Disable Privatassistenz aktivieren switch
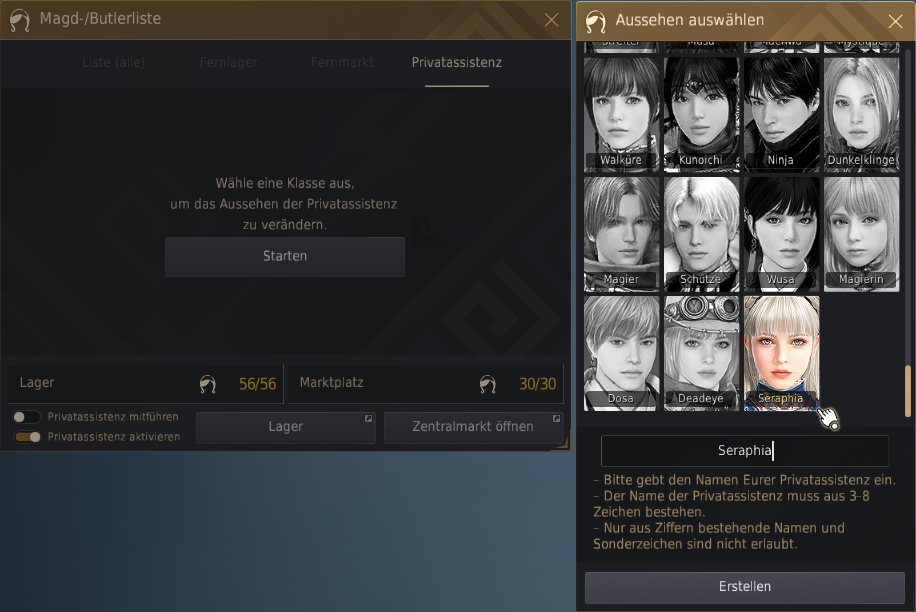 (27, 437)
